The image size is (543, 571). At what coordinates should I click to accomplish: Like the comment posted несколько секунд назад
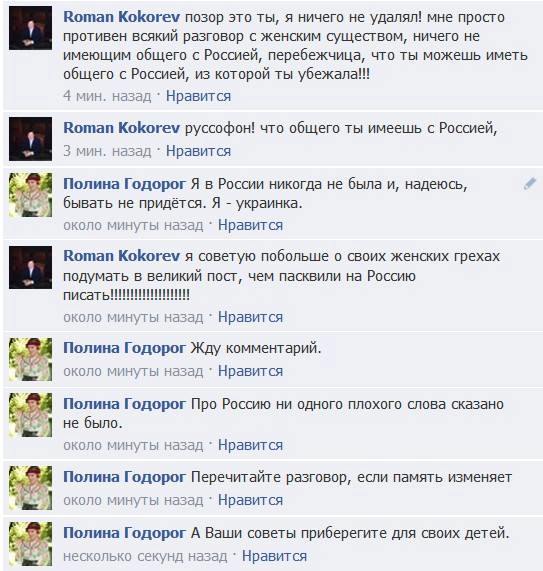click(x=275, y=556)
